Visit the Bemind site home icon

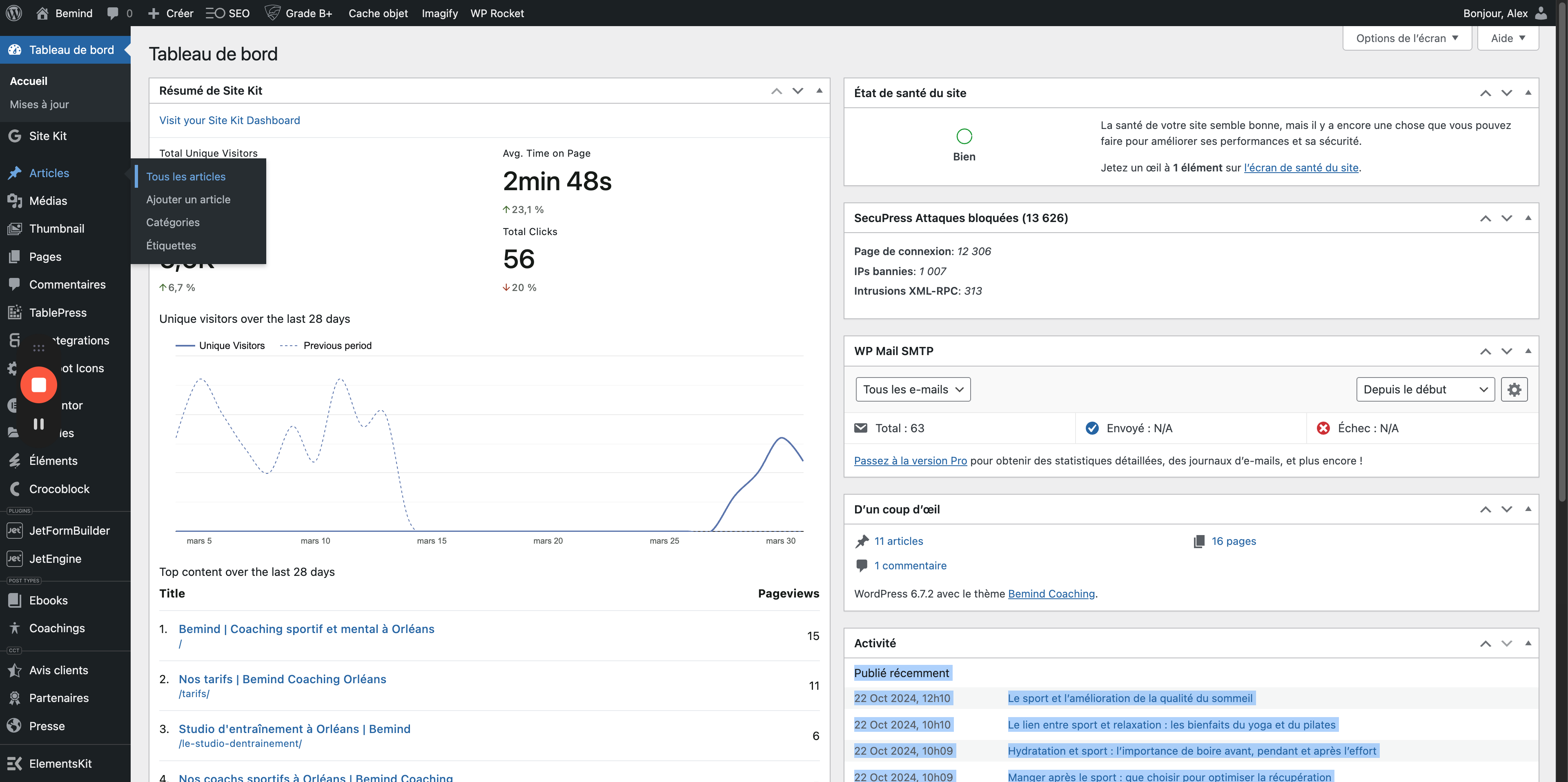coord(42,13)
